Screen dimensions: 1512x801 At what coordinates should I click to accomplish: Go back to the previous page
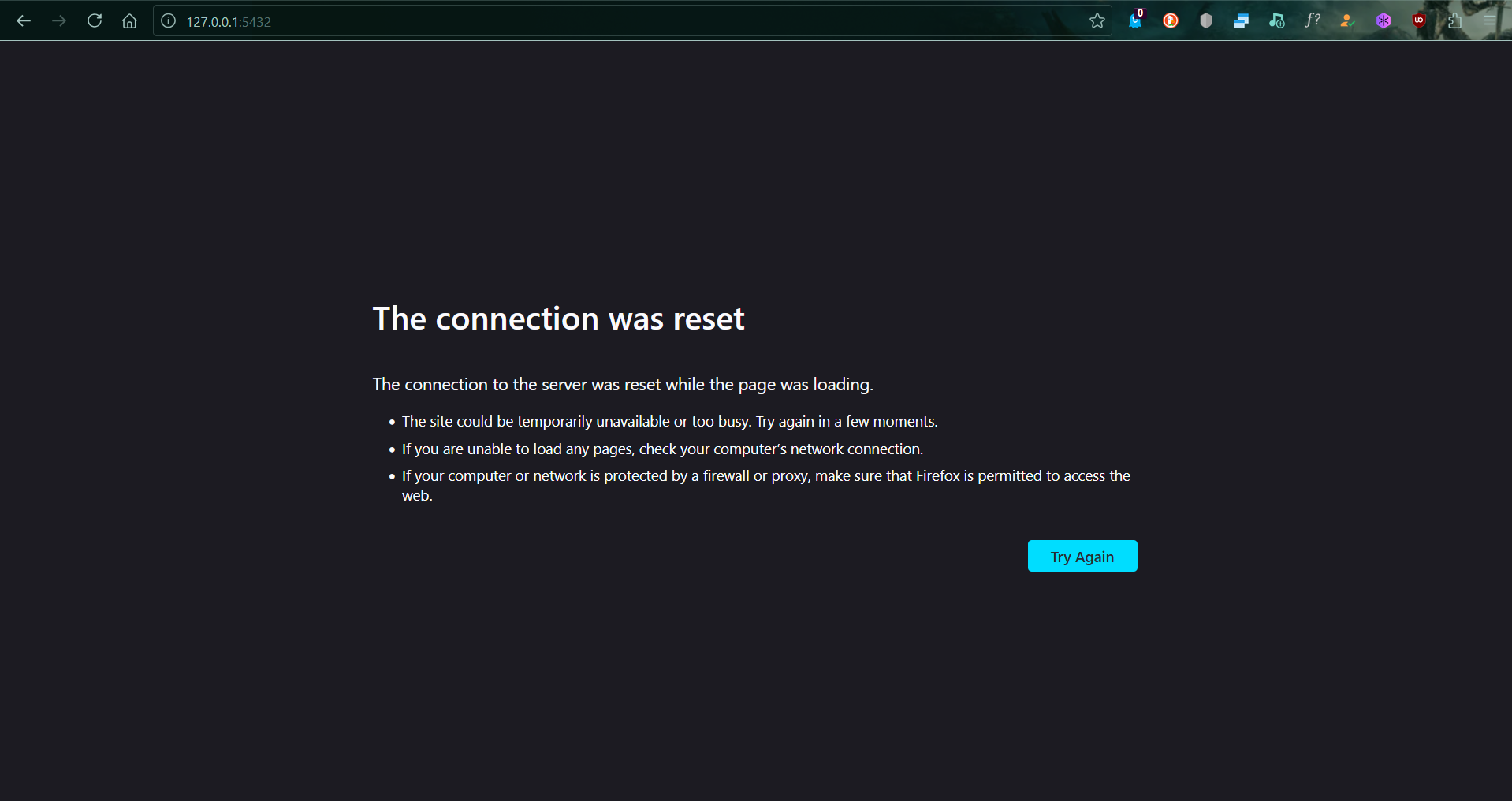coord(24,21)
